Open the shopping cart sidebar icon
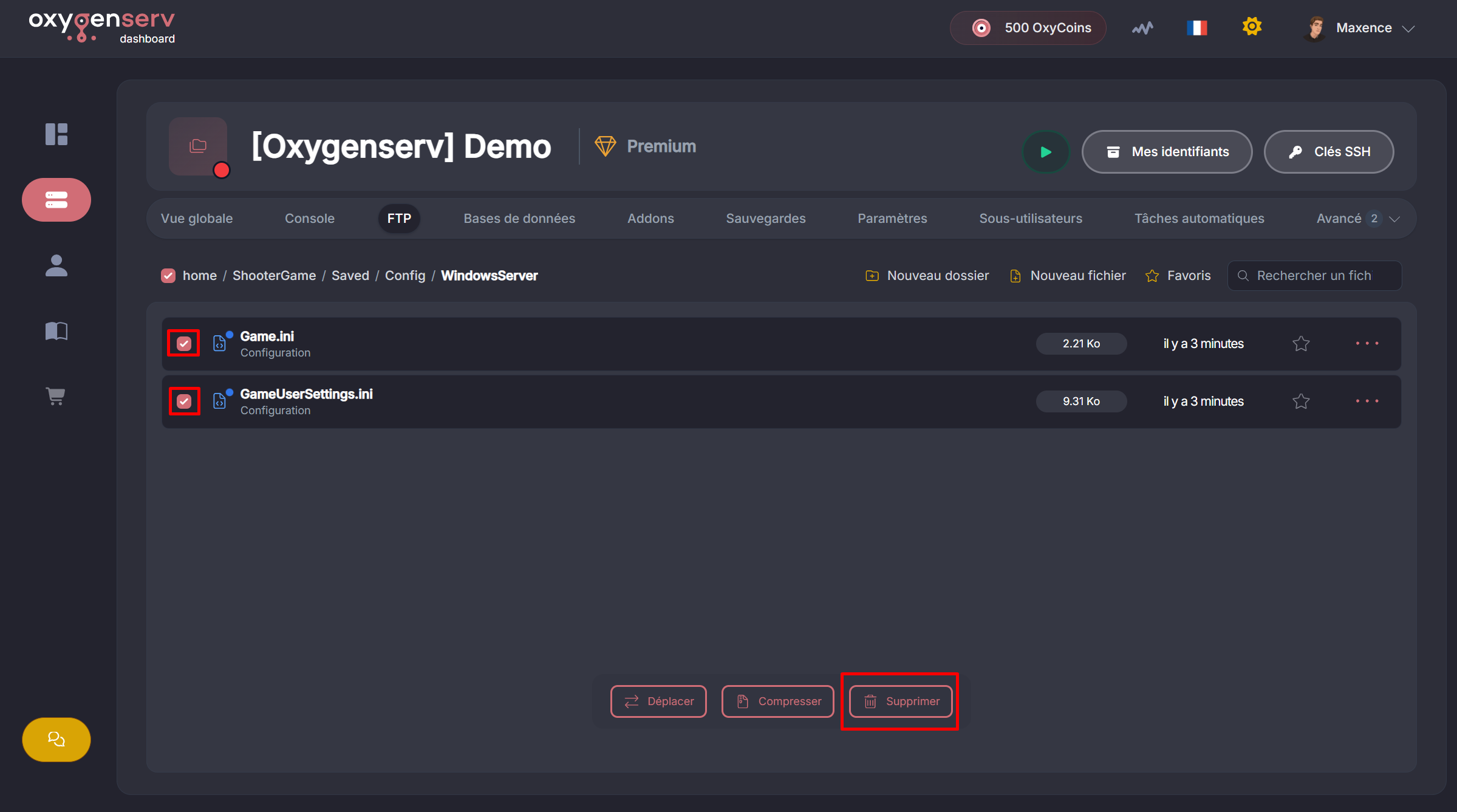 56,397
